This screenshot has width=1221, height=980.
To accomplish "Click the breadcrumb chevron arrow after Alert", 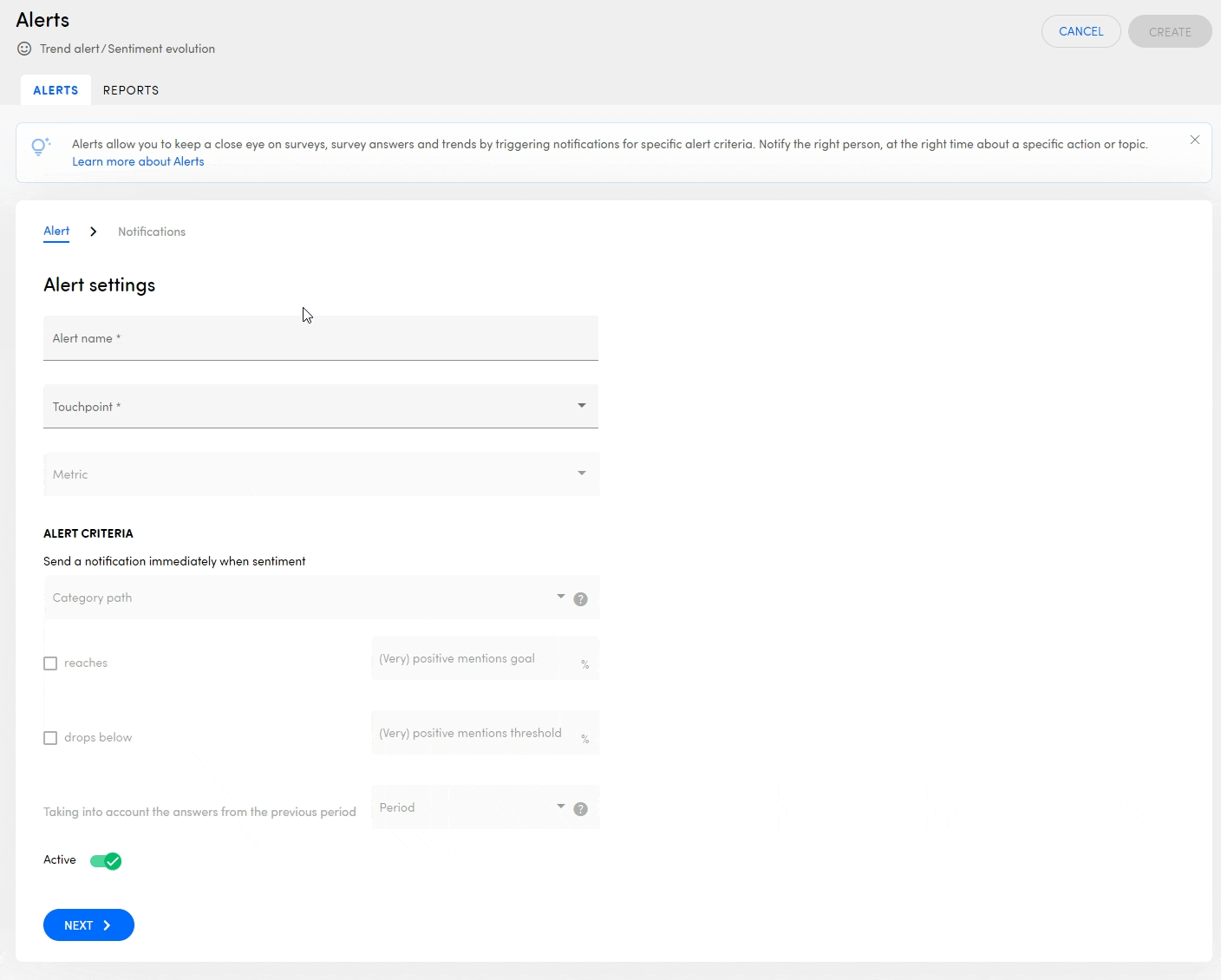I will (x=94, y=232).
